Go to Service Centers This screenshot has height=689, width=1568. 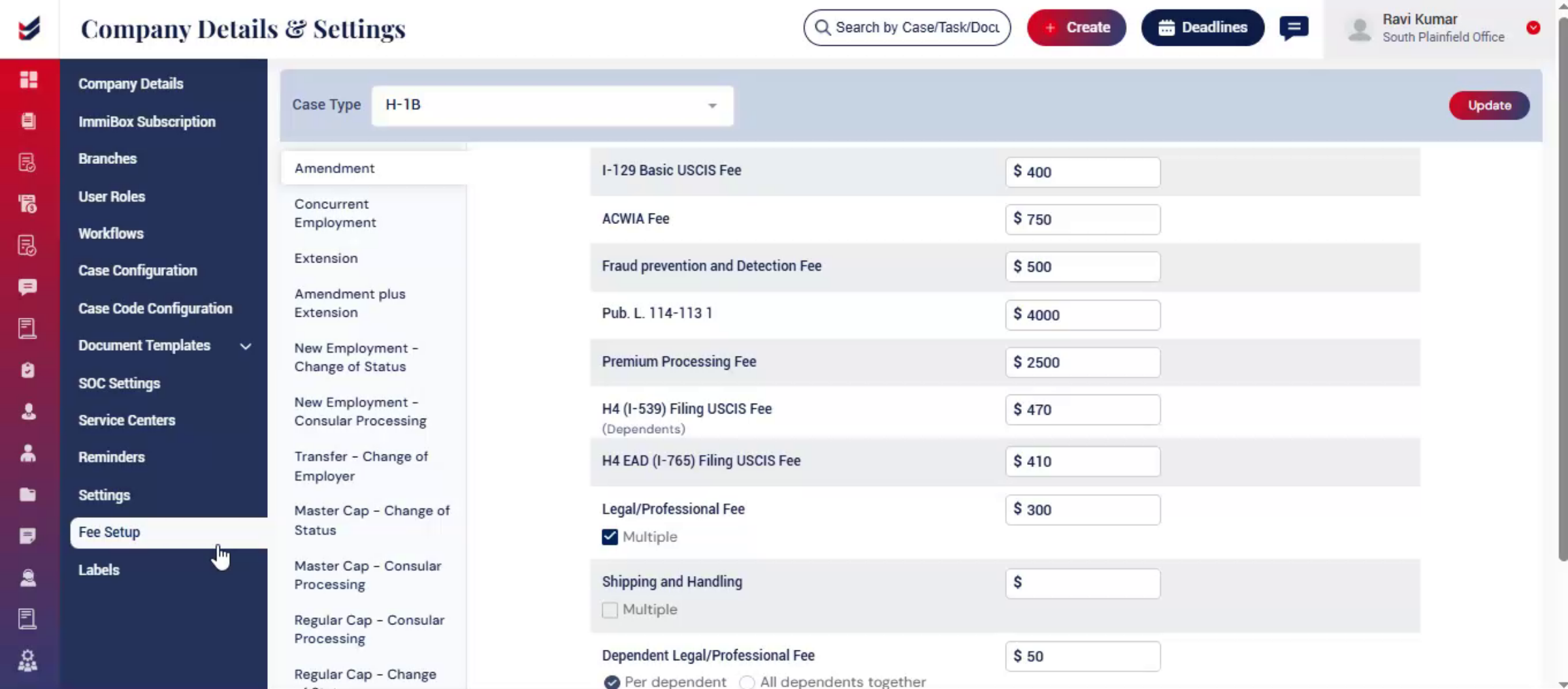click(x=127, y=420)
